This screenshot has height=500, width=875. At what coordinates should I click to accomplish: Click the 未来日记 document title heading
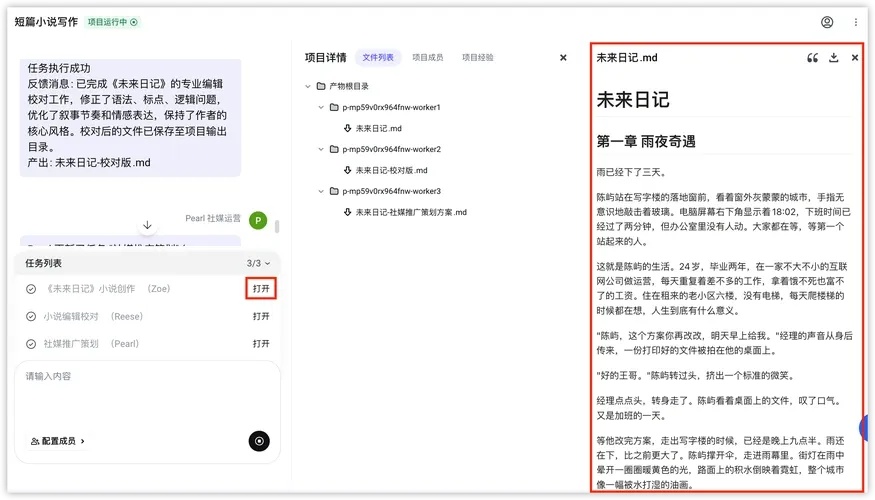(x=633, y=100)
